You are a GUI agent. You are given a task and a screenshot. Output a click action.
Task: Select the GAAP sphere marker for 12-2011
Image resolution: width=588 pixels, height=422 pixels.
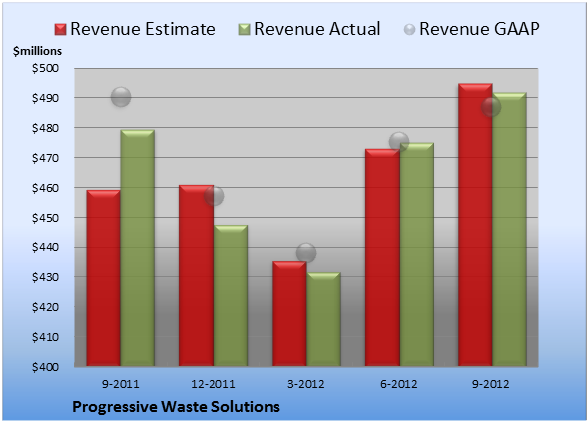coord(214,196)
